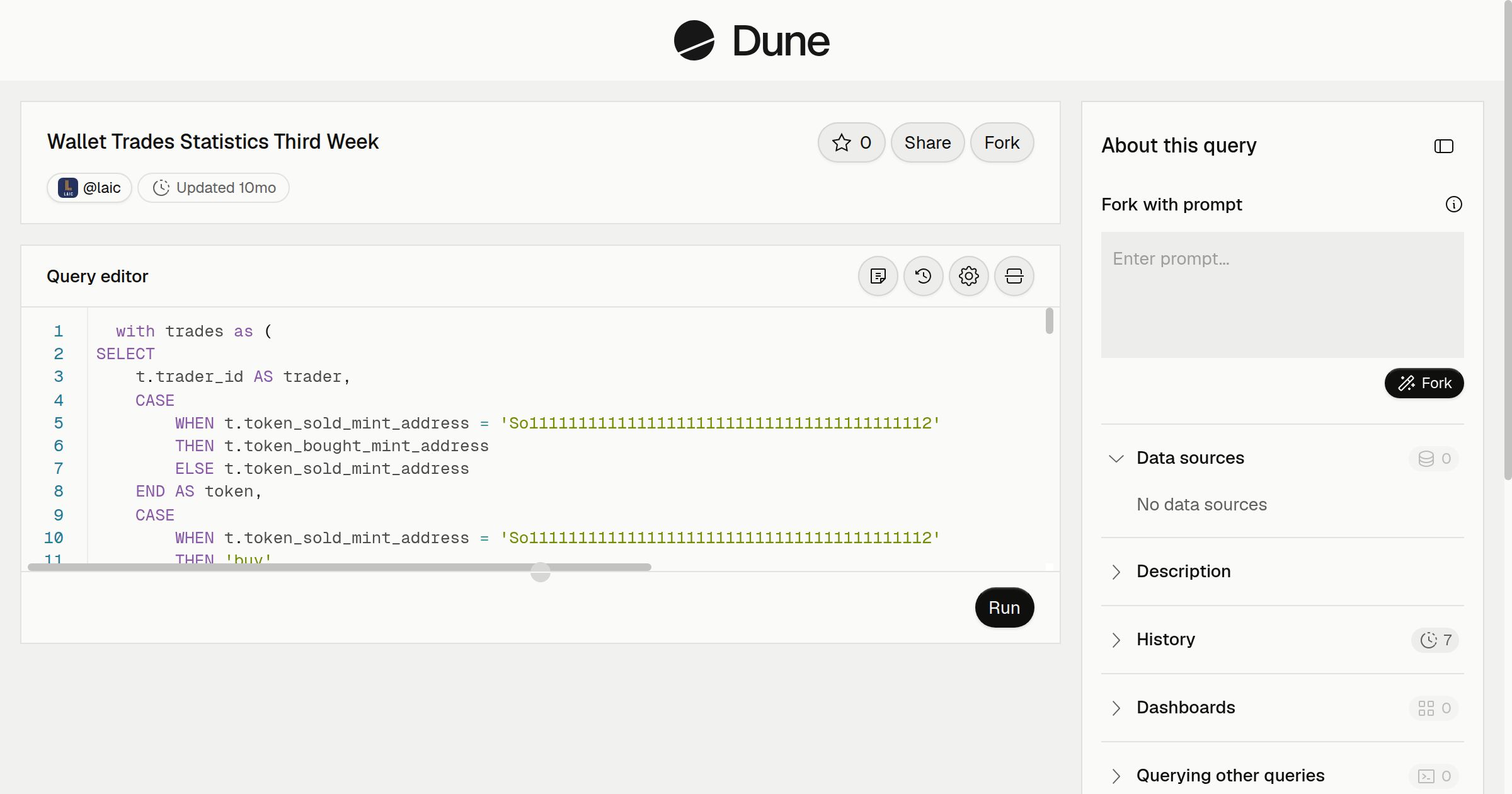
Task: Click the page vertical scrollbar
Action: (x=1508, y=239)
